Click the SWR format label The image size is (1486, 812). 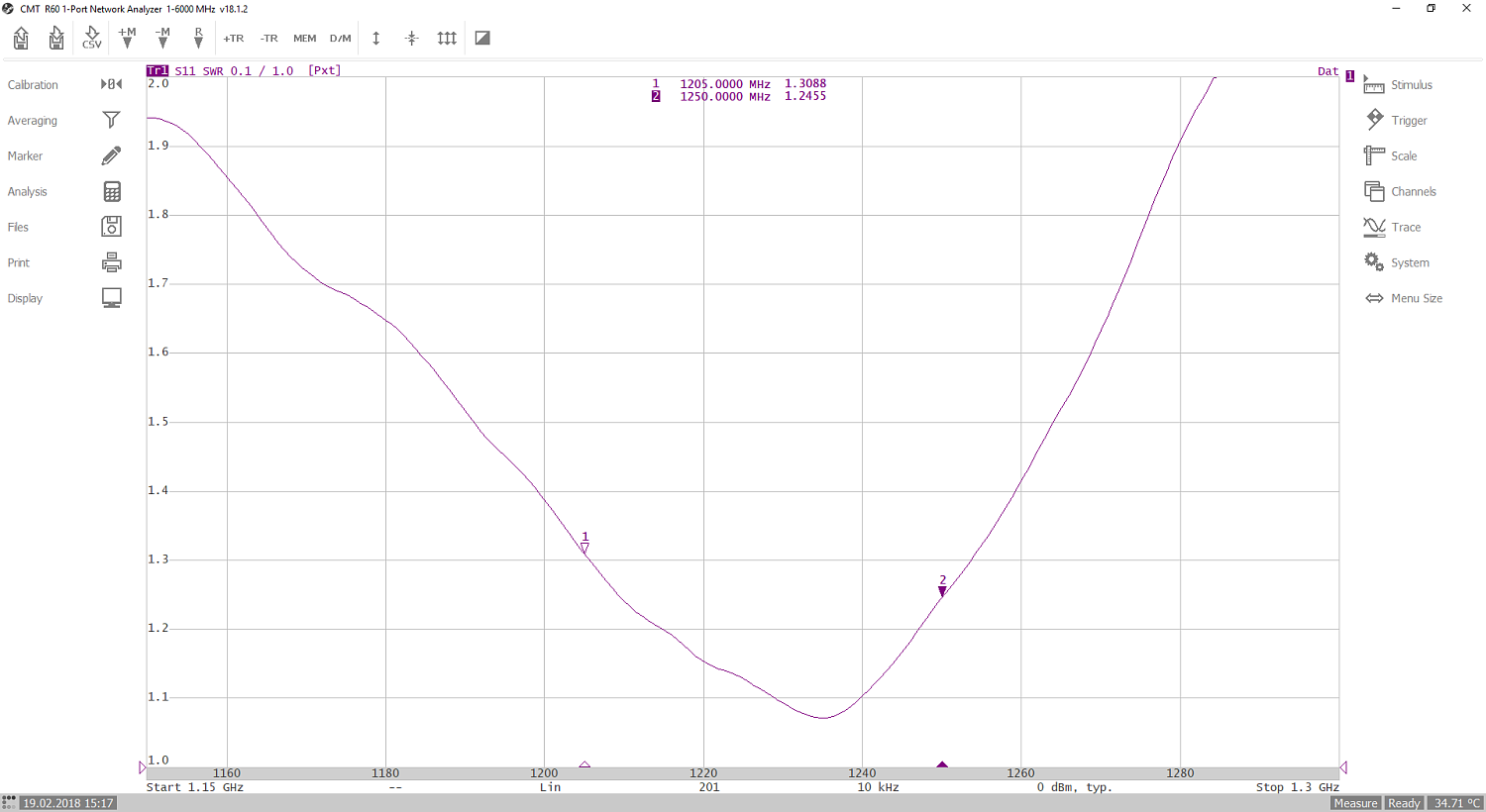point(214,71)
